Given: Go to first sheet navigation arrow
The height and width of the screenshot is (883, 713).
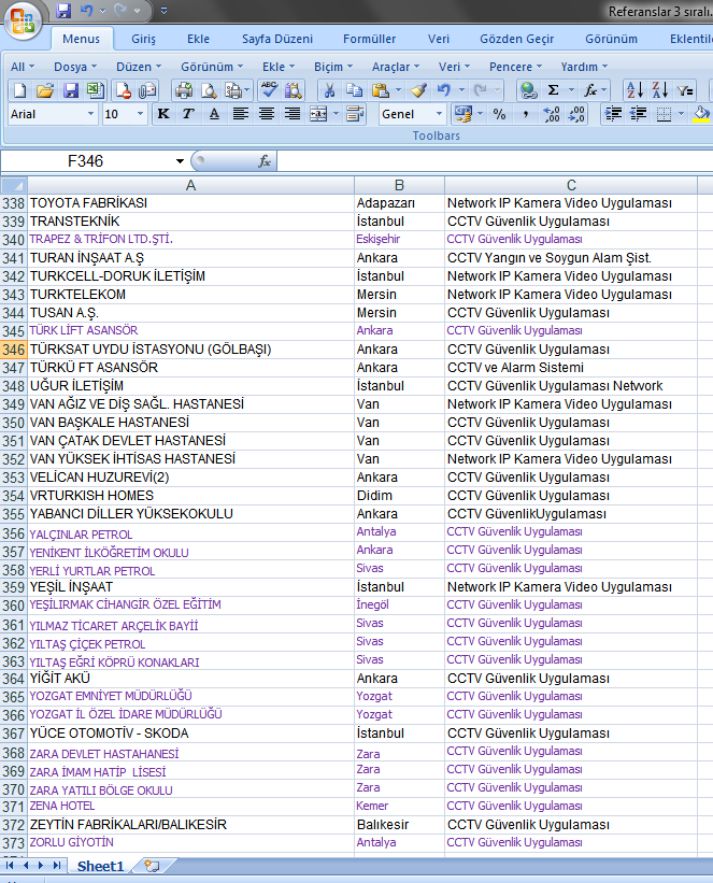Looking at the screenshot, I should 10,865.
